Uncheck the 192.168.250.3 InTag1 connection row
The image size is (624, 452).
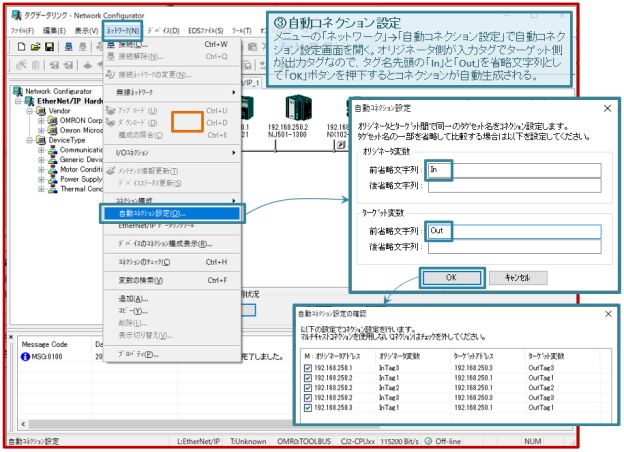click(x=308, y=408)
